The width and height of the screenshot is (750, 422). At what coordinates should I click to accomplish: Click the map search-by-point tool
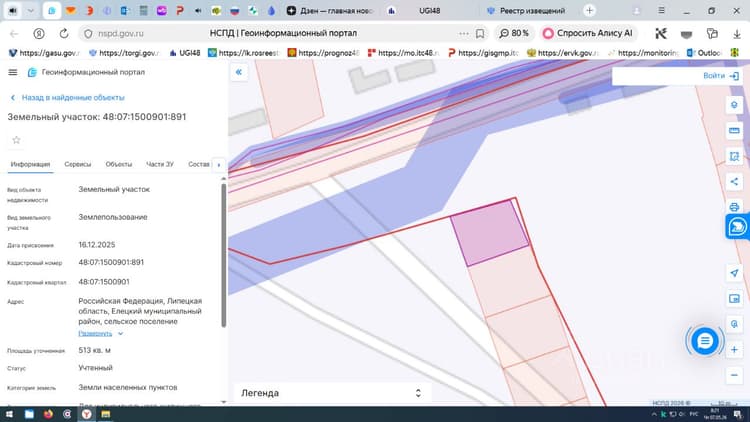pos(734,324)
